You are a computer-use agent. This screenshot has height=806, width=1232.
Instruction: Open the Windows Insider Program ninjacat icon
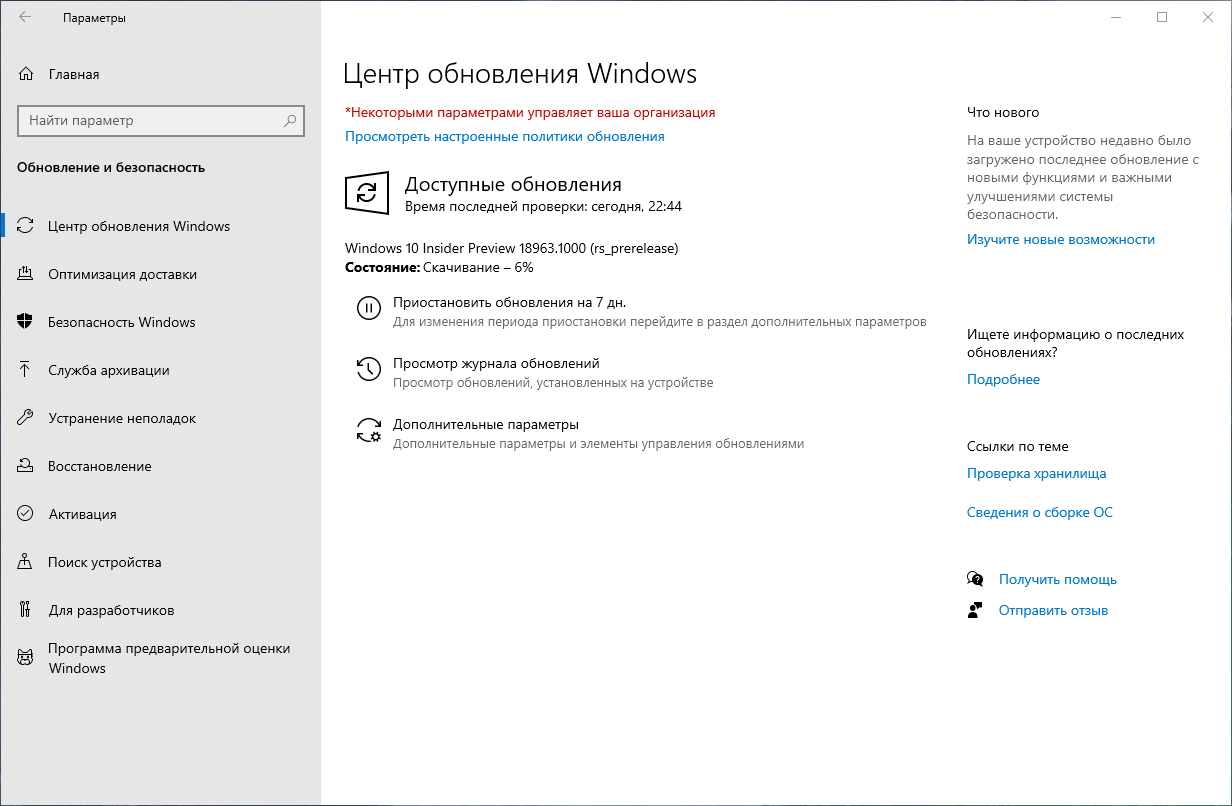click(27, 657)
